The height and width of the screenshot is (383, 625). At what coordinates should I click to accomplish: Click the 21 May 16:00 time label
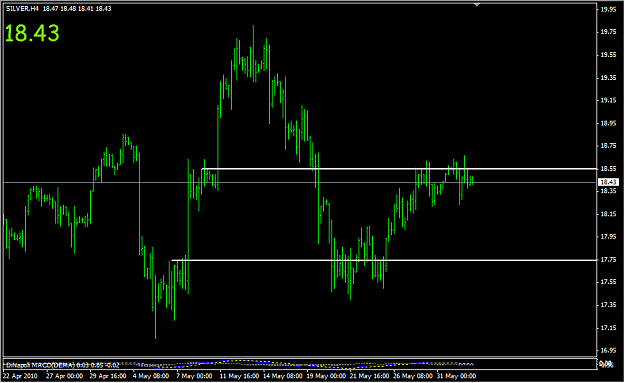pyautogui.click(x=369, y=376)
